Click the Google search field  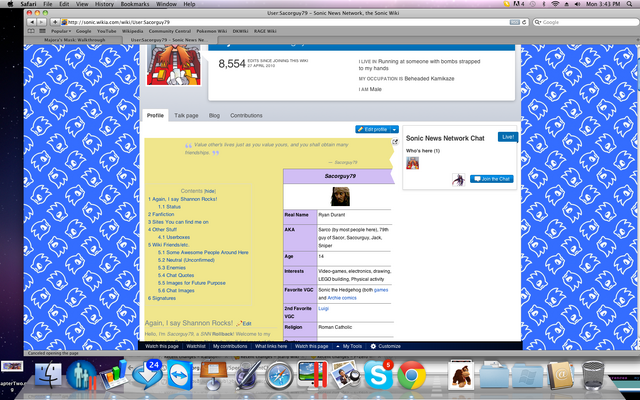[584, 22]
